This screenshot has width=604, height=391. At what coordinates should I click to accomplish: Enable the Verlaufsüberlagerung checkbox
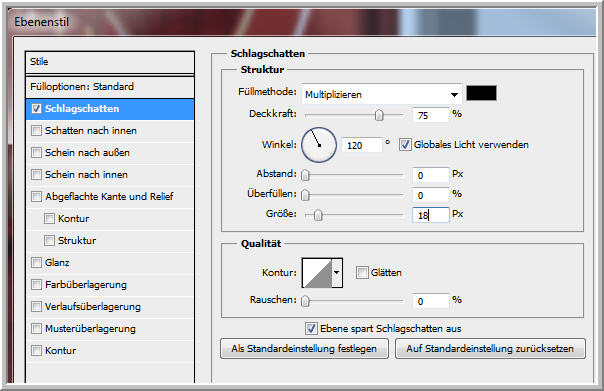pos(36,307)
